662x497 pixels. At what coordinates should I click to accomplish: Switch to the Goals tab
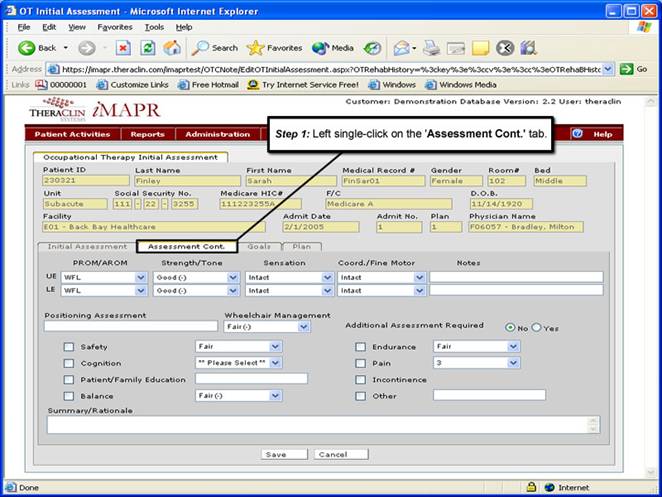(259, 246)
